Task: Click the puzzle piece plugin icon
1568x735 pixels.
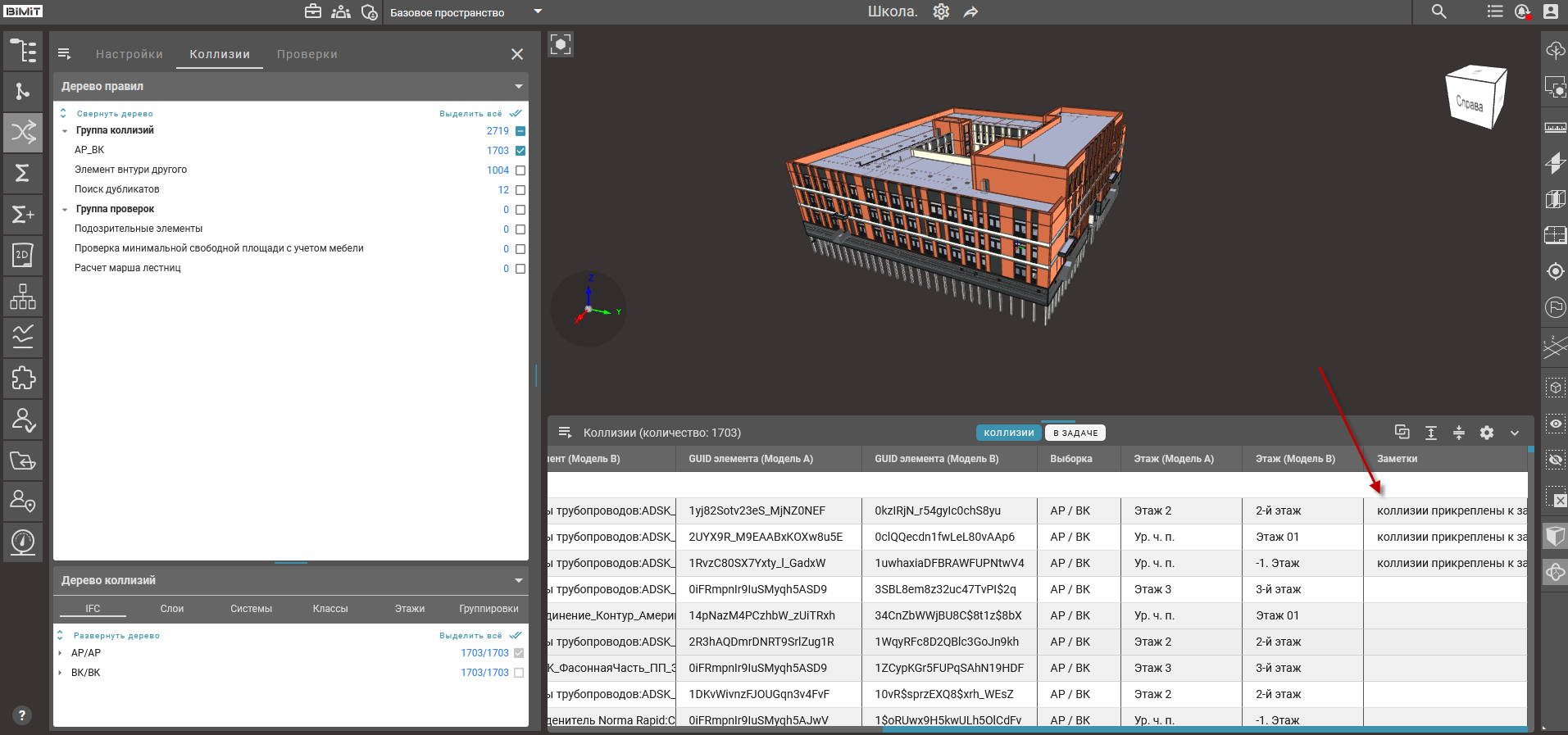Action: click(23, 378)
